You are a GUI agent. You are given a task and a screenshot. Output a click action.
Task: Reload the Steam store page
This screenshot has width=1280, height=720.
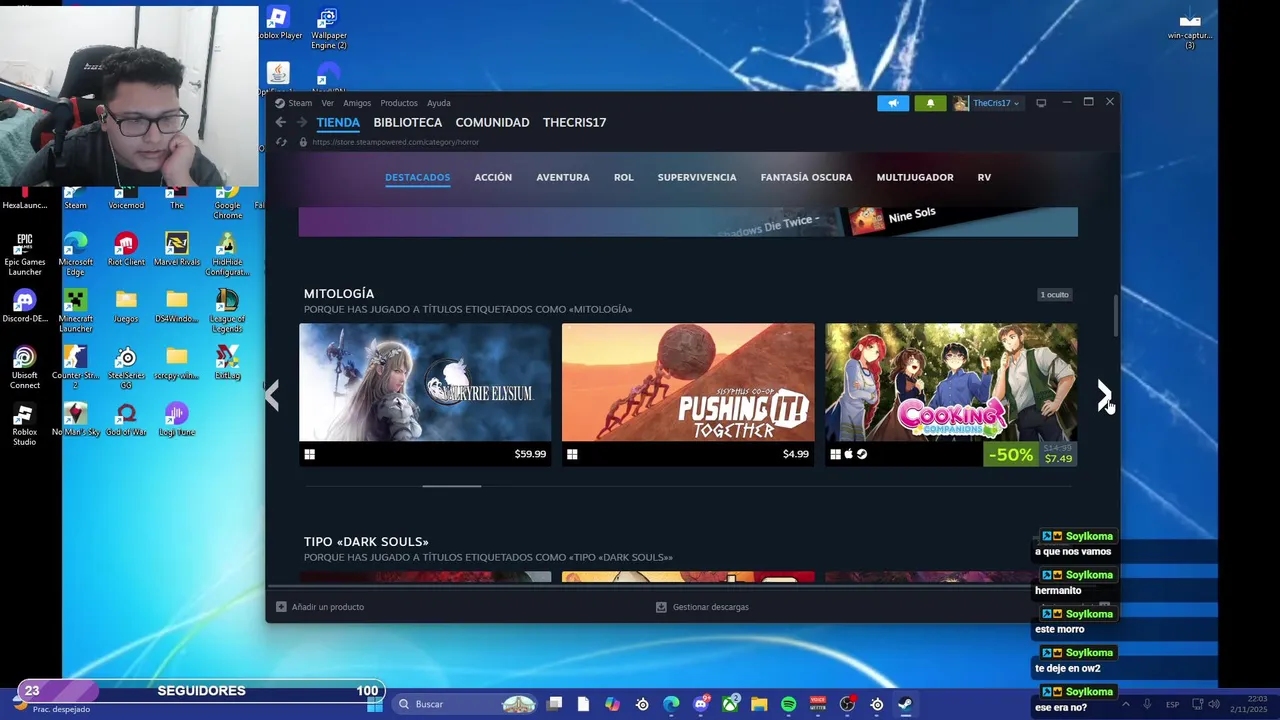[x=281, y=142]
